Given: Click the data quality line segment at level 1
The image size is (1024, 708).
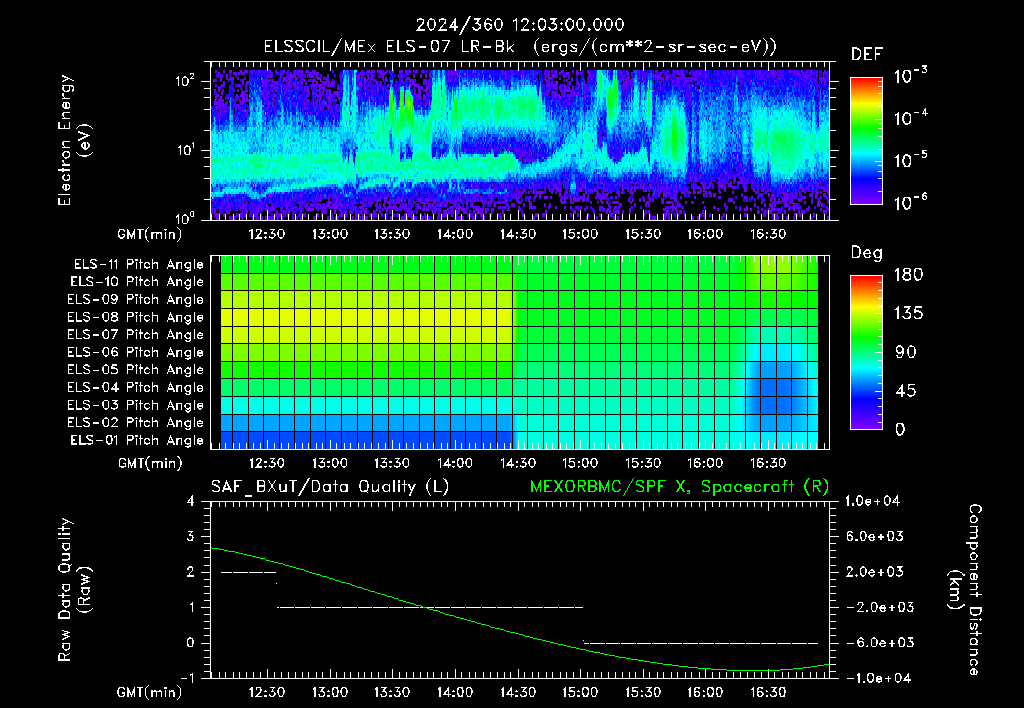Looking at the screenshot, I should 430,607.
